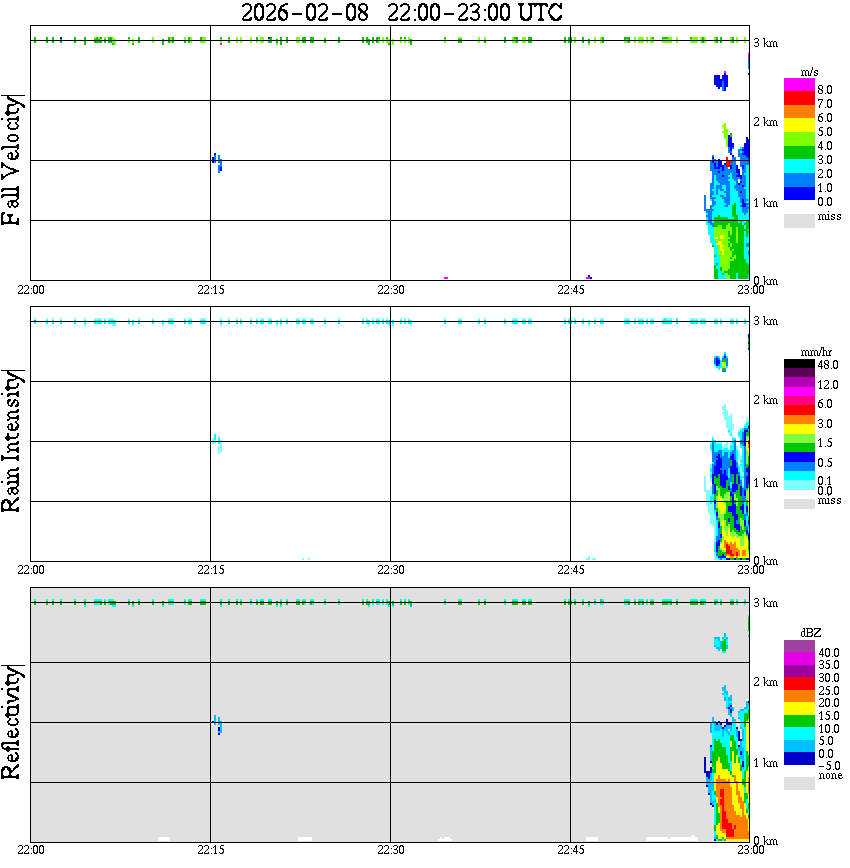Select the gray none swatch in the dBZ legend

point(799,783)
